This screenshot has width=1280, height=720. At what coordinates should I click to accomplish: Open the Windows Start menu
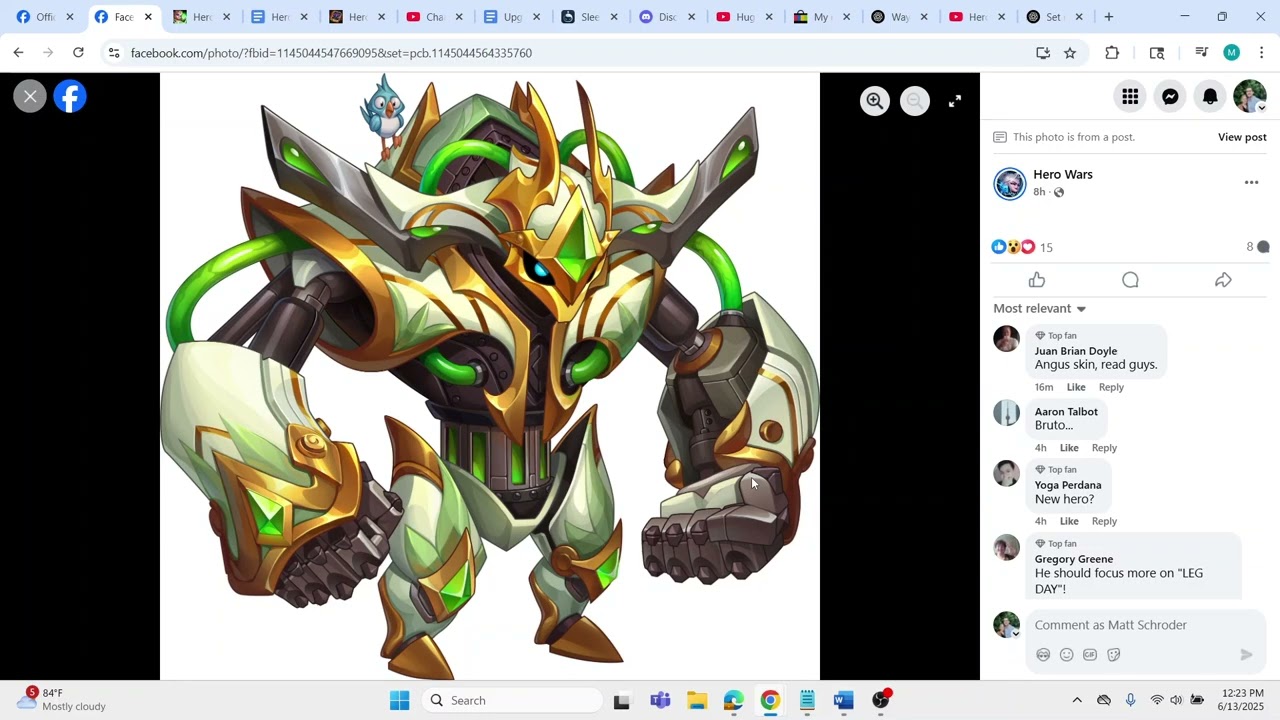tap(399, 700)
